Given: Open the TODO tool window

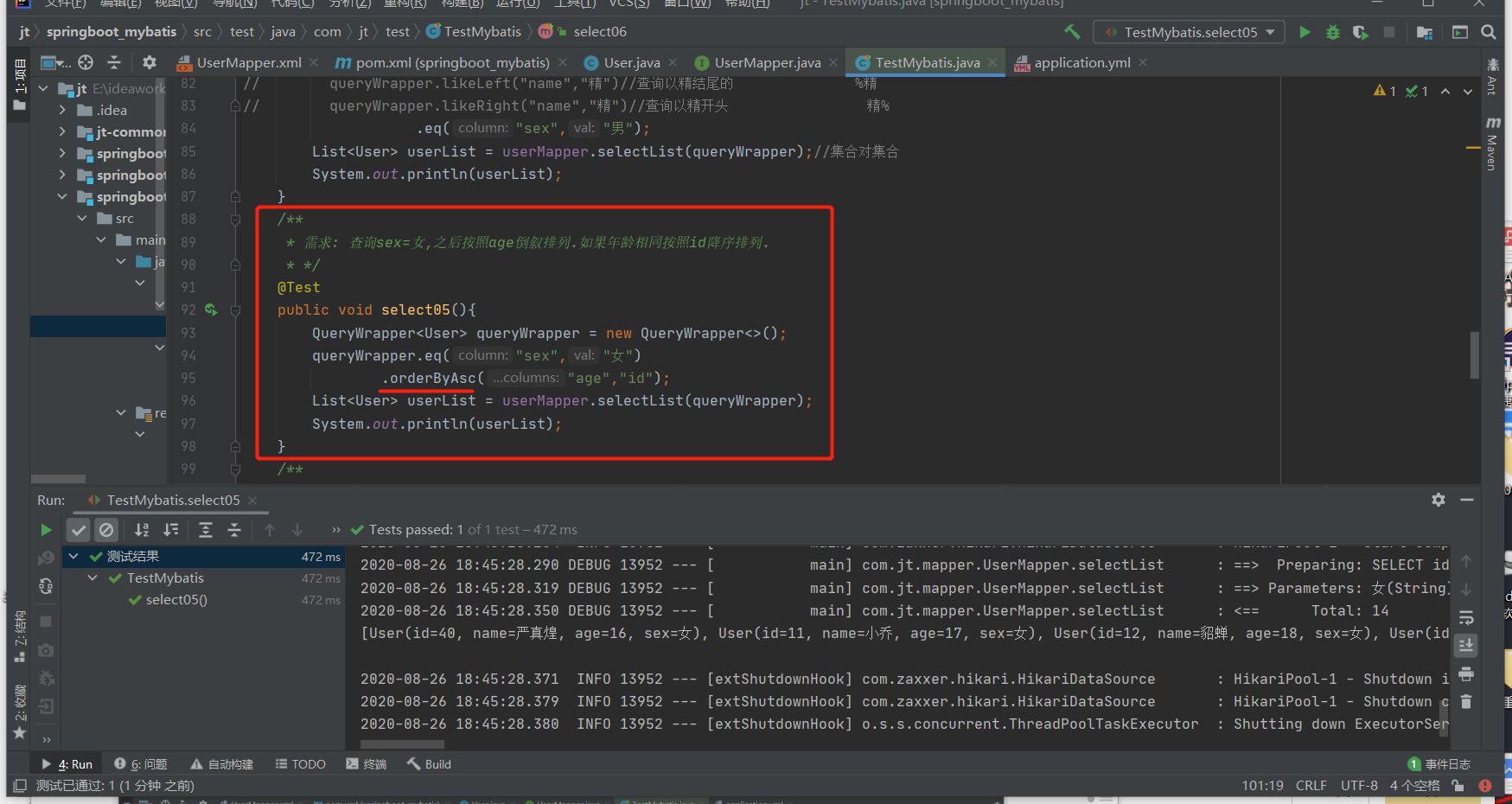Looking at the screenshot, I should click(x=301, y=764).
